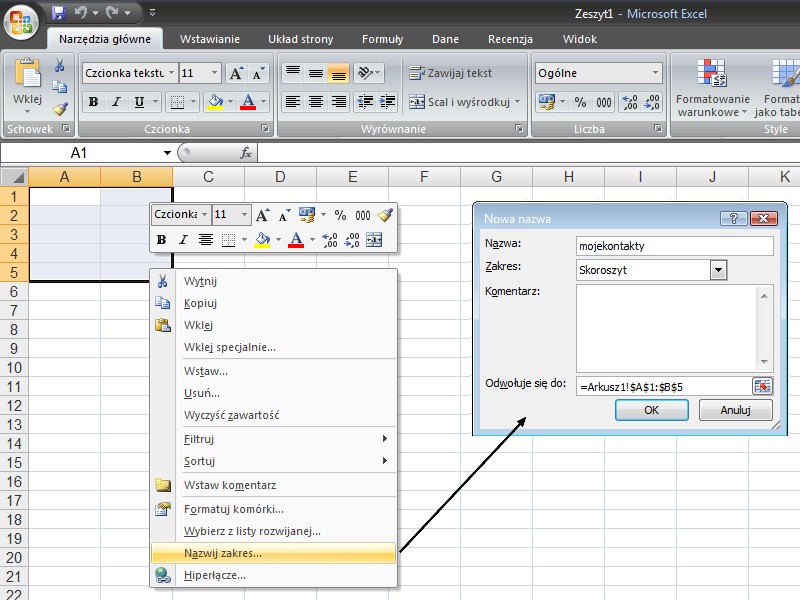
Task: Toggle bold in the ribbon Czcionka group
Action: click(x=93, y=102)
